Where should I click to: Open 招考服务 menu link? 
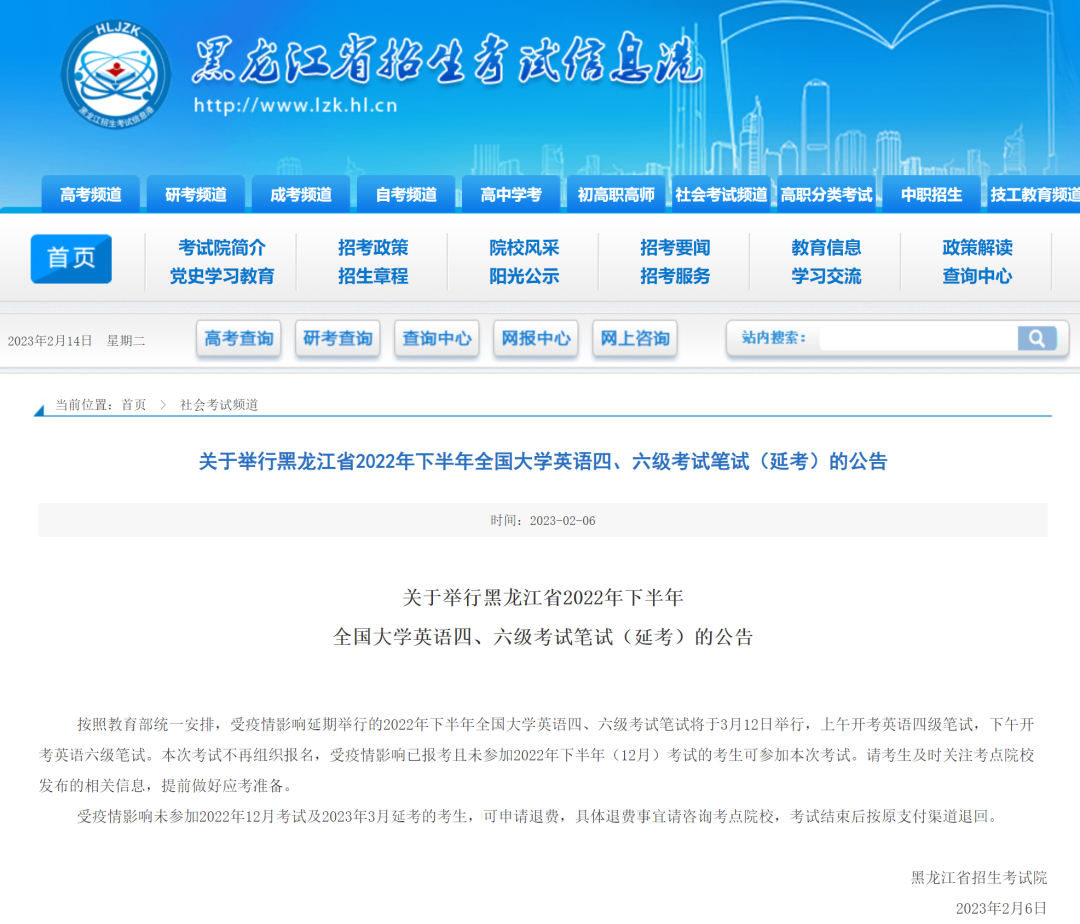(x=675, y=276)
